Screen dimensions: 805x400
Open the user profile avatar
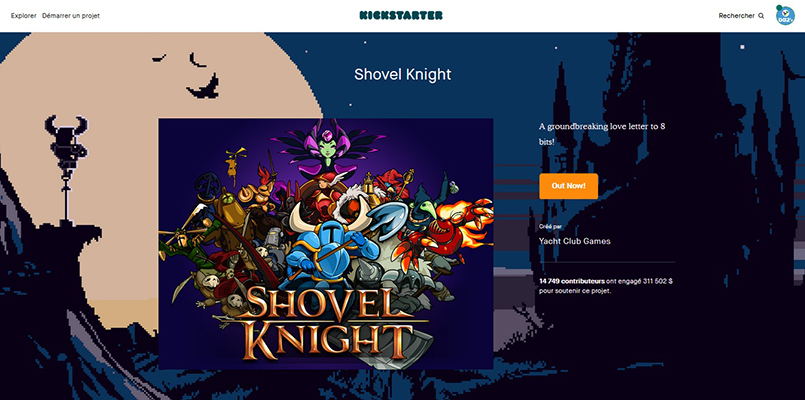[785, 16]
